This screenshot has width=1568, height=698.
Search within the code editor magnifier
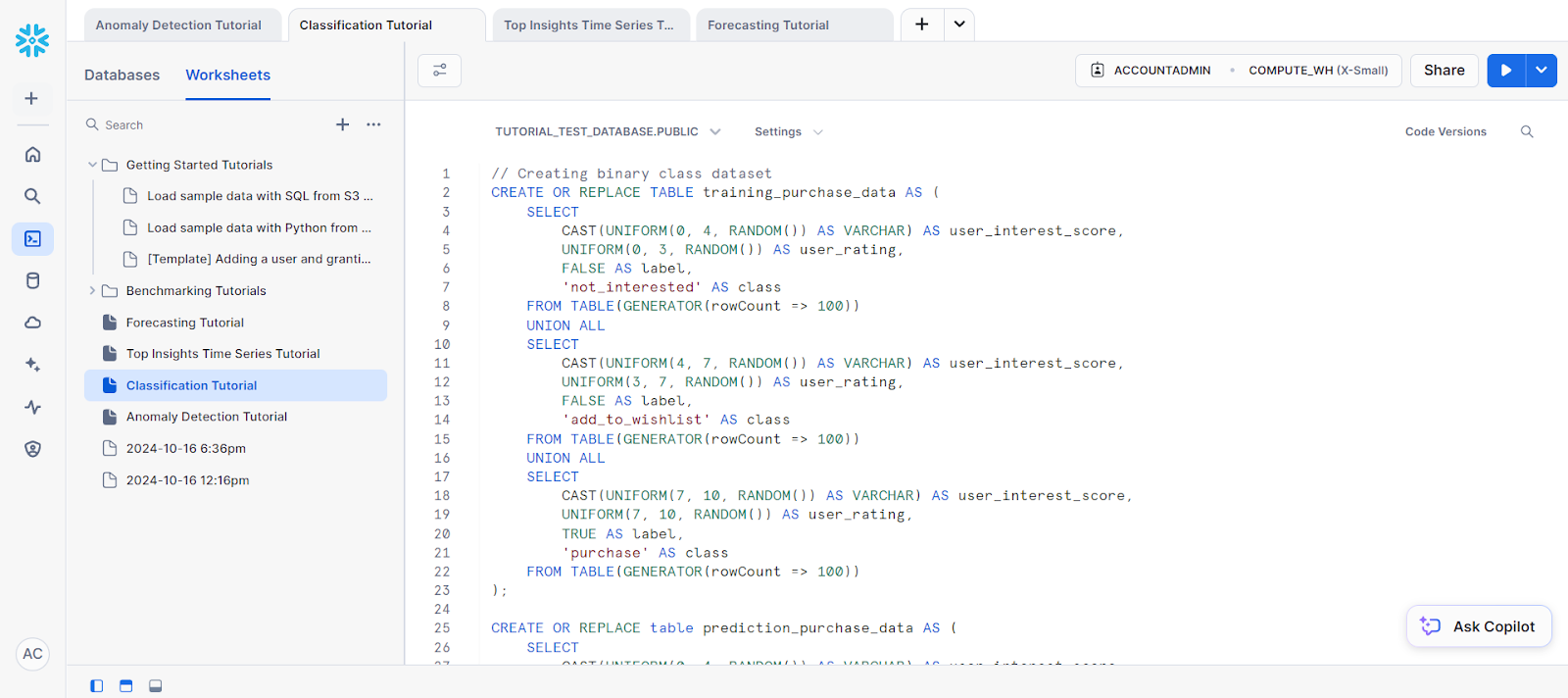pos(1527,131)
